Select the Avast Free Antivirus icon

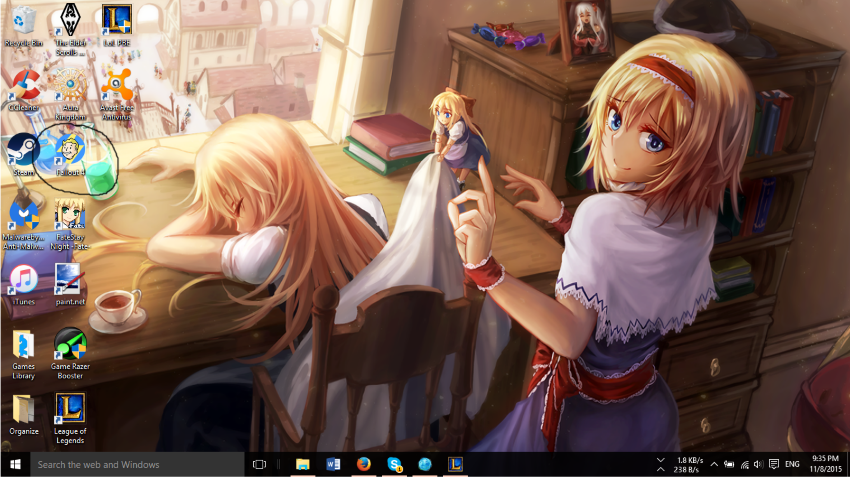117,94
